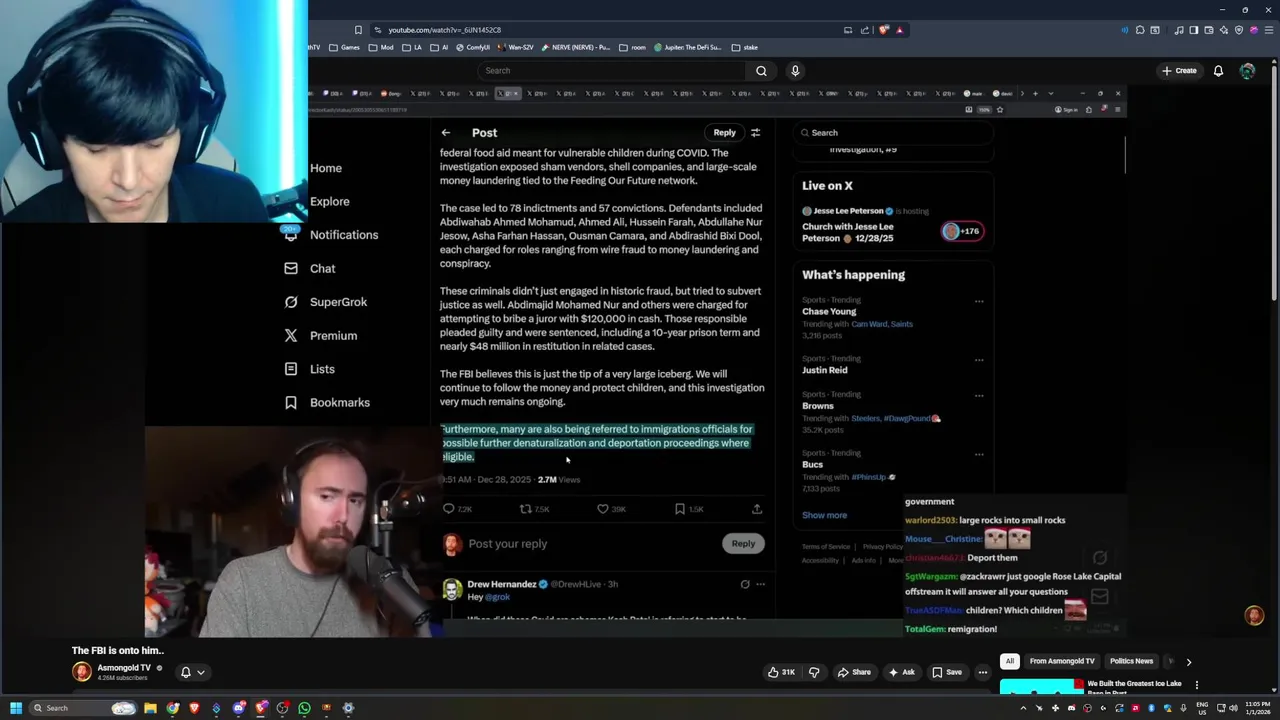The image size is (1280, 720).
Task: Click the back arrow beside Post
Action: pyautogui.click(x=446, y=132)
